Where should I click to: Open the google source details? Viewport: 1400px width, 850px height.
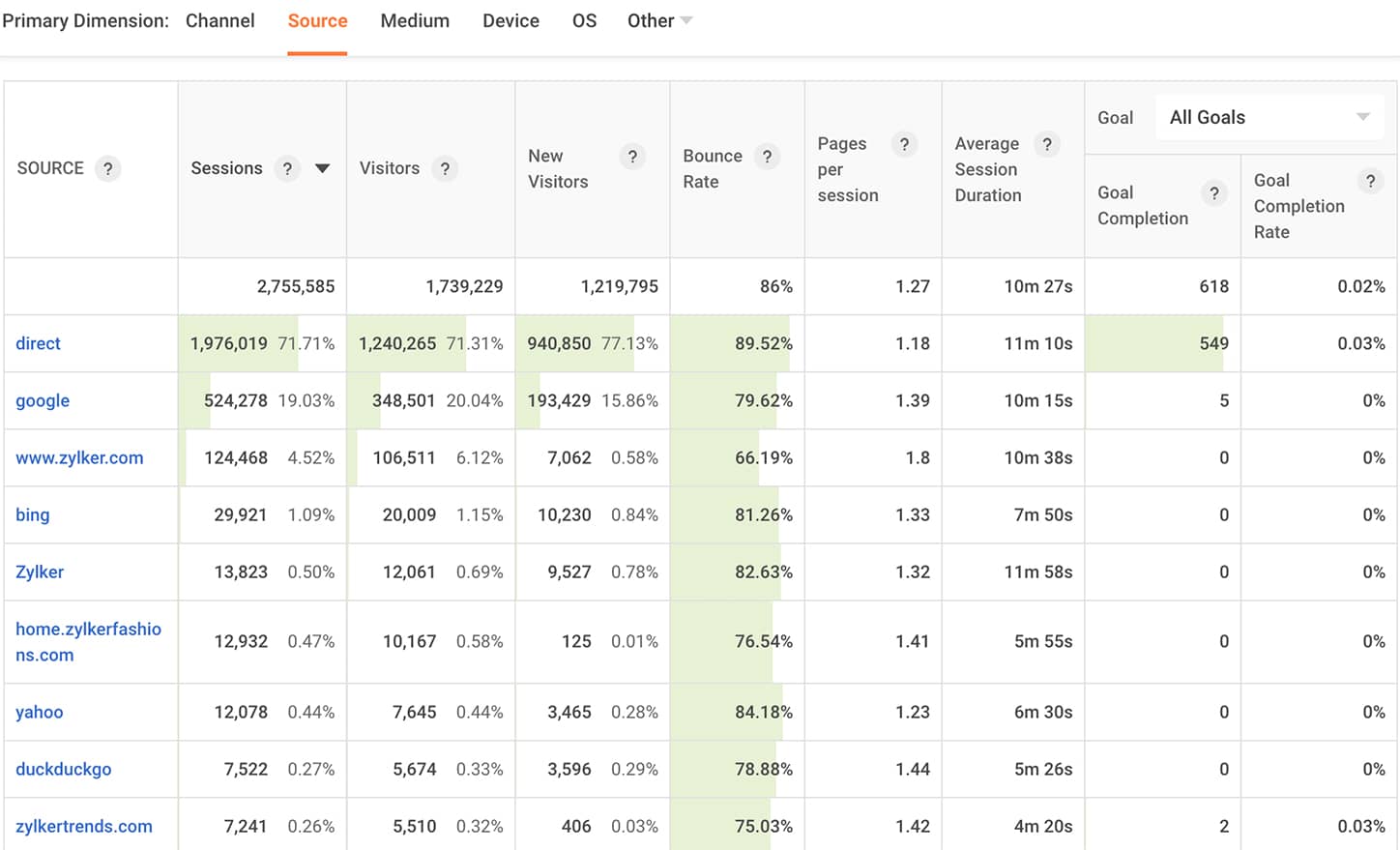pos(42,400)
